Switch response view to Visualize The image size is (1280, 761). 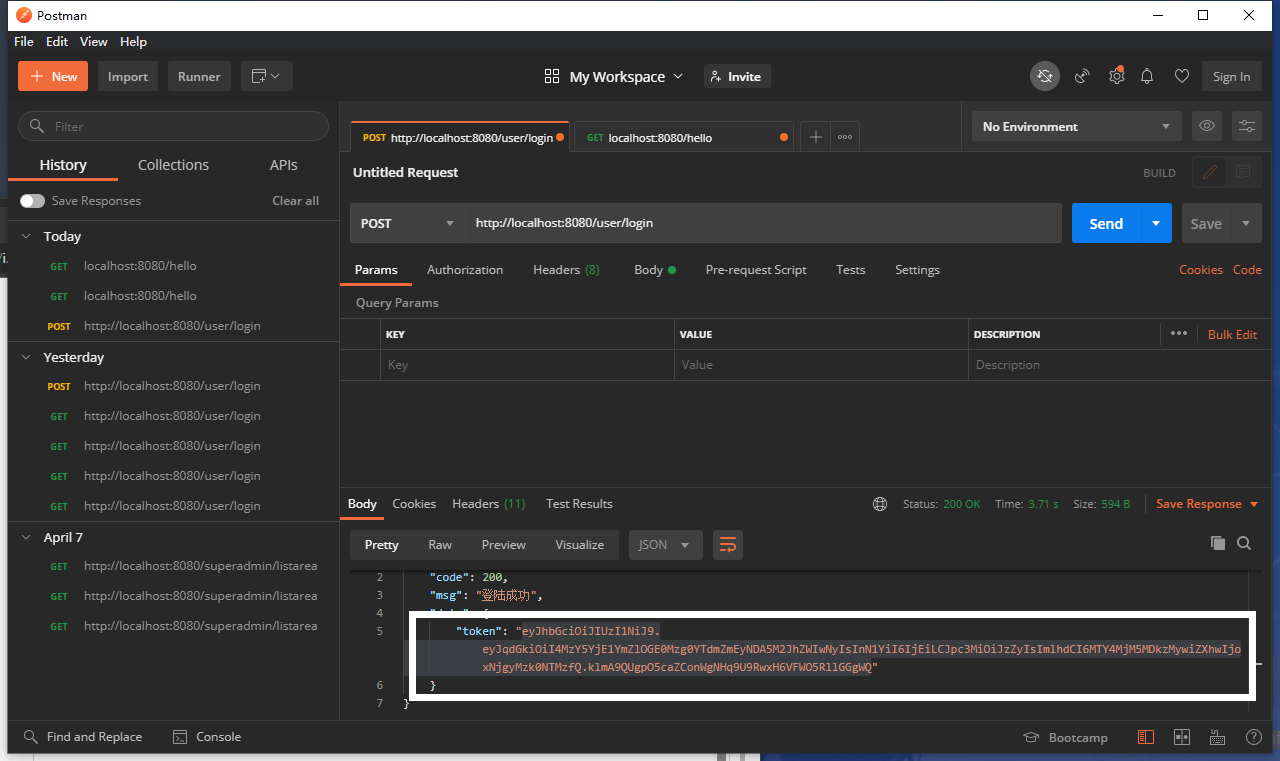coord(580,545)
